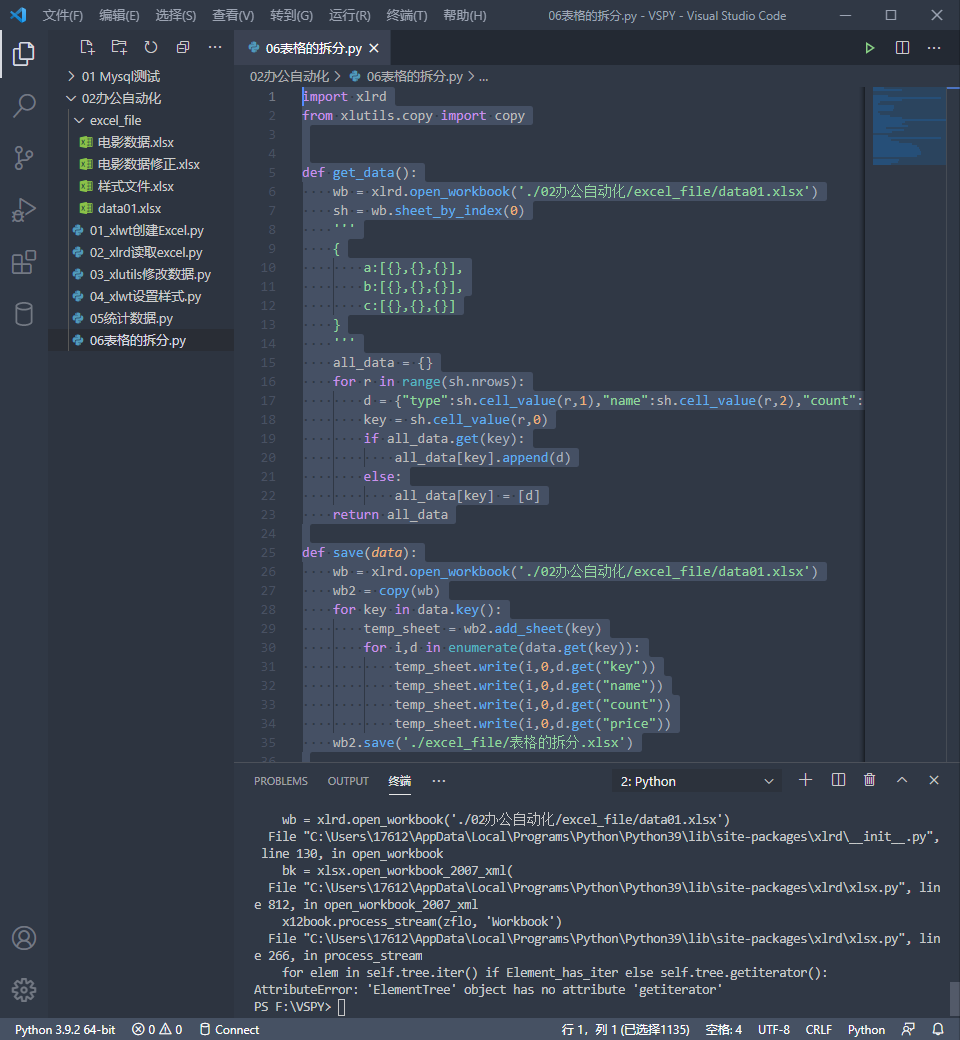Open the 帮助(H) menu
Viewport: 960px width, 1040px height.
464,15
